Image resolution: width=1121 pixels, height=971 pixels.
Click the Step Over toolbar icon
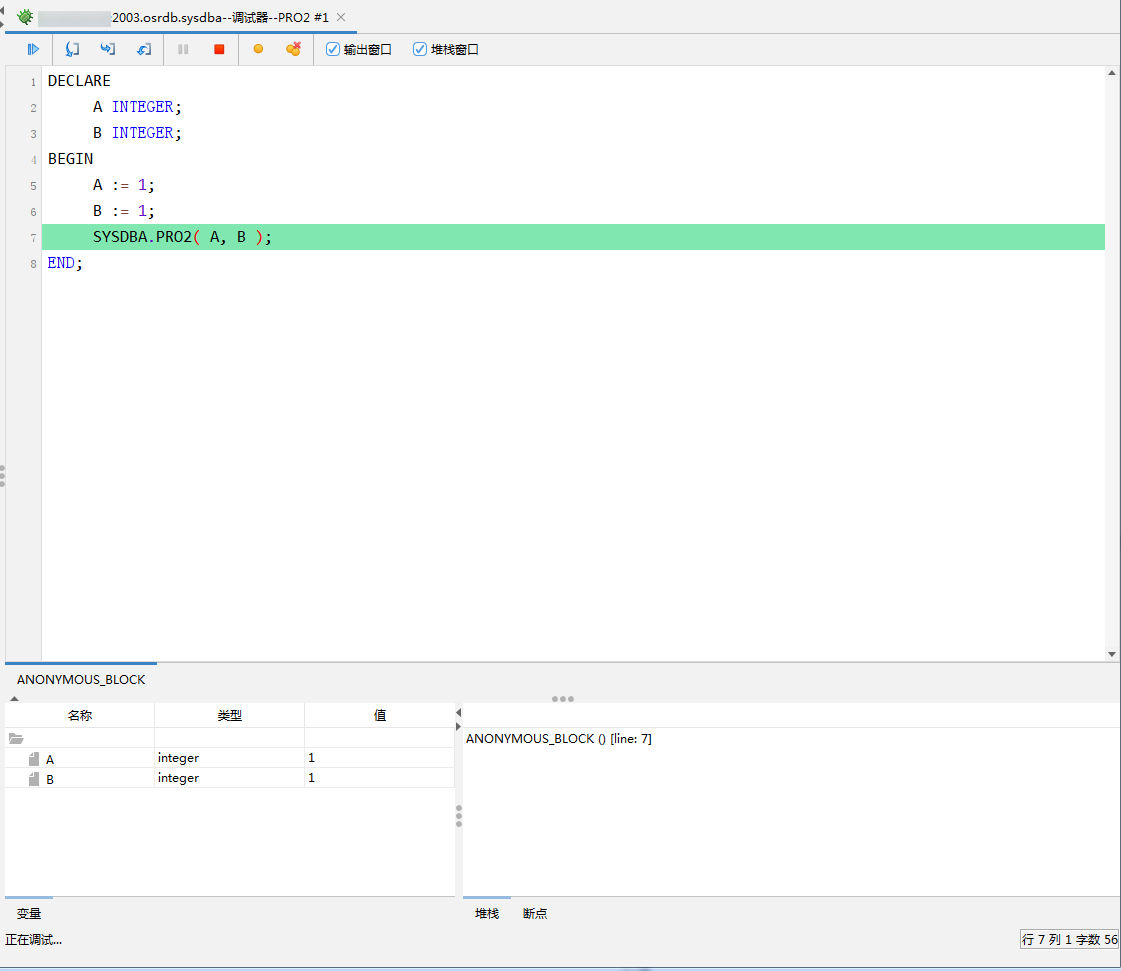(108, 49)
